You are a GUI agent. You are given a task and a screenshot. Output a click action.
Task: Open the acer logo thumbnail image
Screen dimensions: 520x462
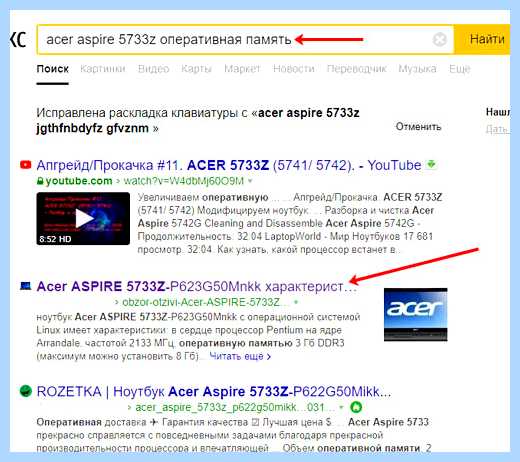pyautogui.click(x=416, y=315)
